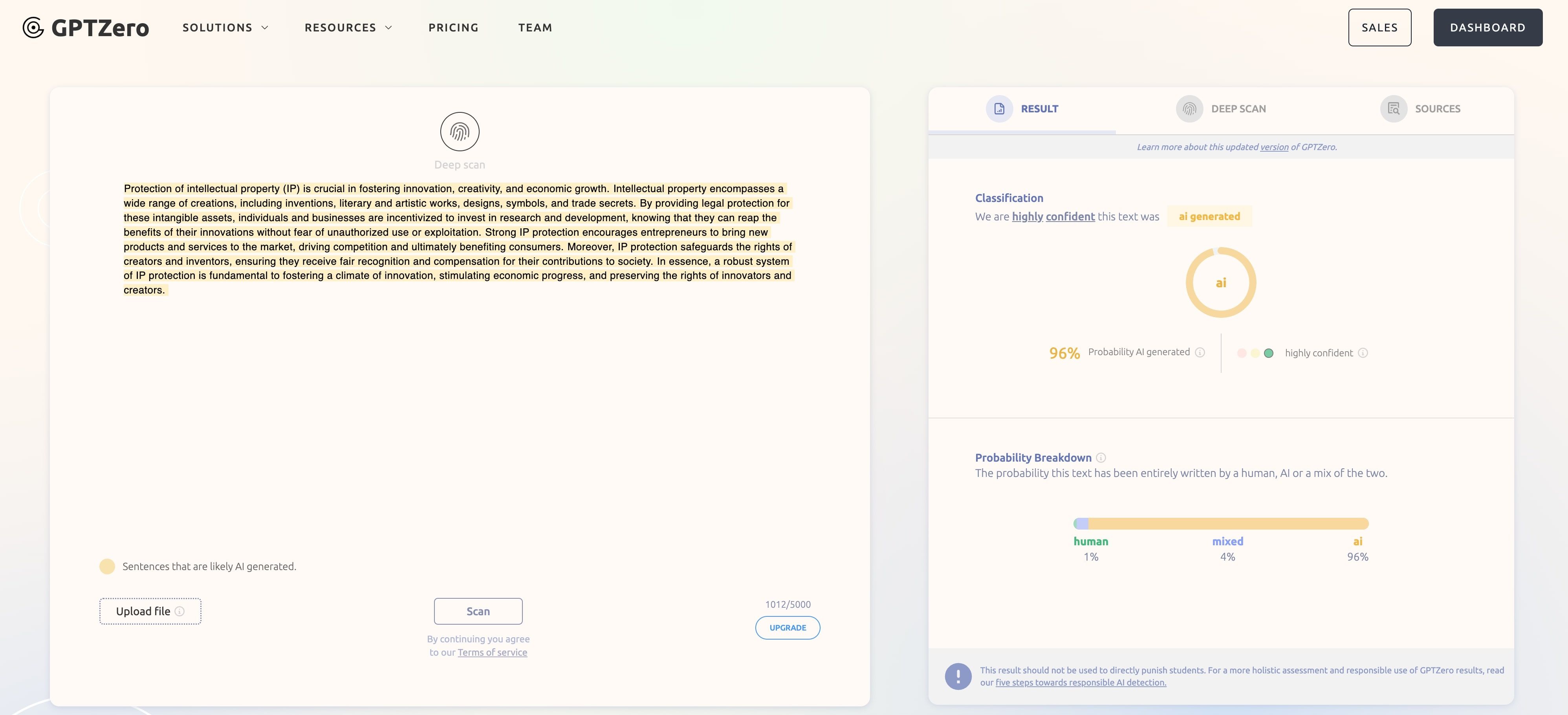Click the Result tab document icon
Image resolution: width=1568 pixels, height=715 pixels.
tap(999, 109)
